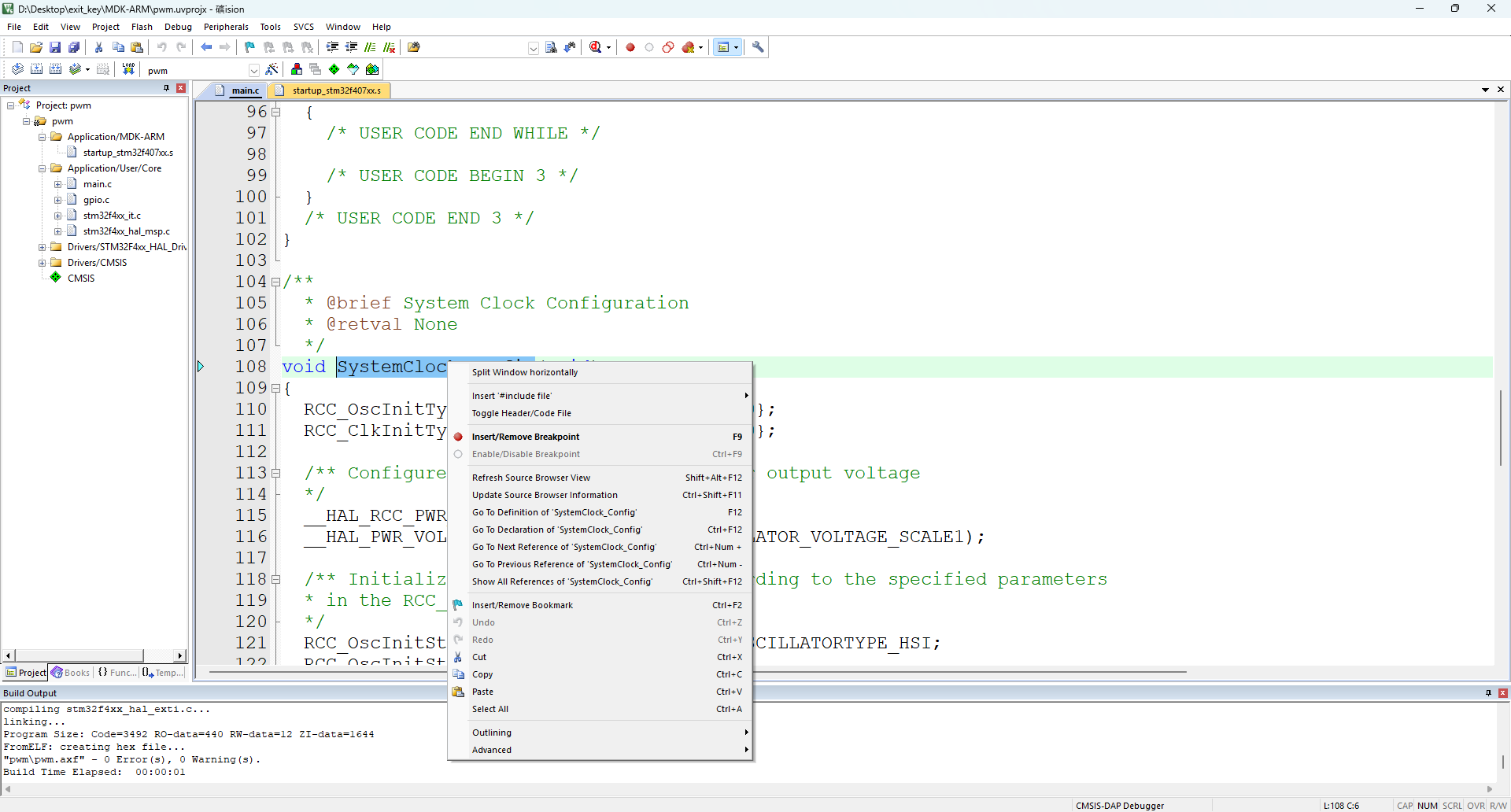Pin the Build Output panel
This screenshot has height=812, width=1511.
(1488, 693)
